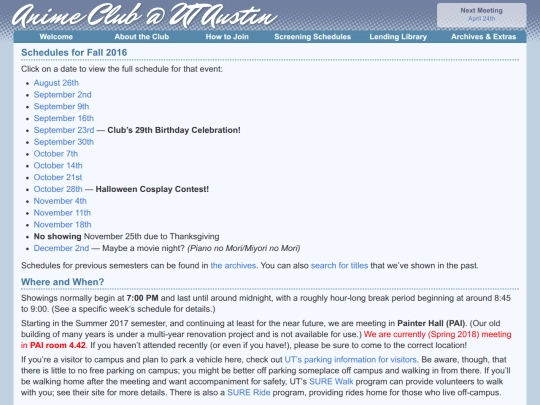Image resolution: width=540 pixels, height=405 pixels.
Task: Click the Piano no Mori/Miyori no Mori text
Action: (x=243, y=248)
